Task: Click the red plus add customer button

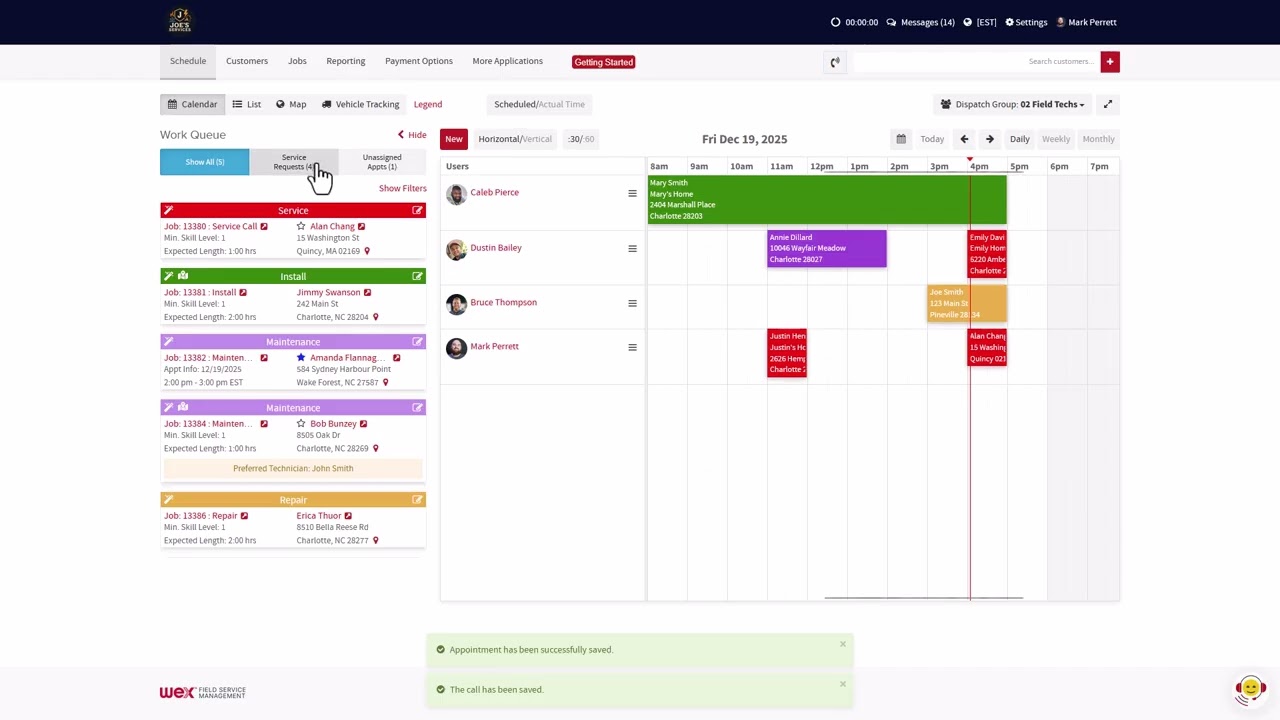Action: (1110, 62)
